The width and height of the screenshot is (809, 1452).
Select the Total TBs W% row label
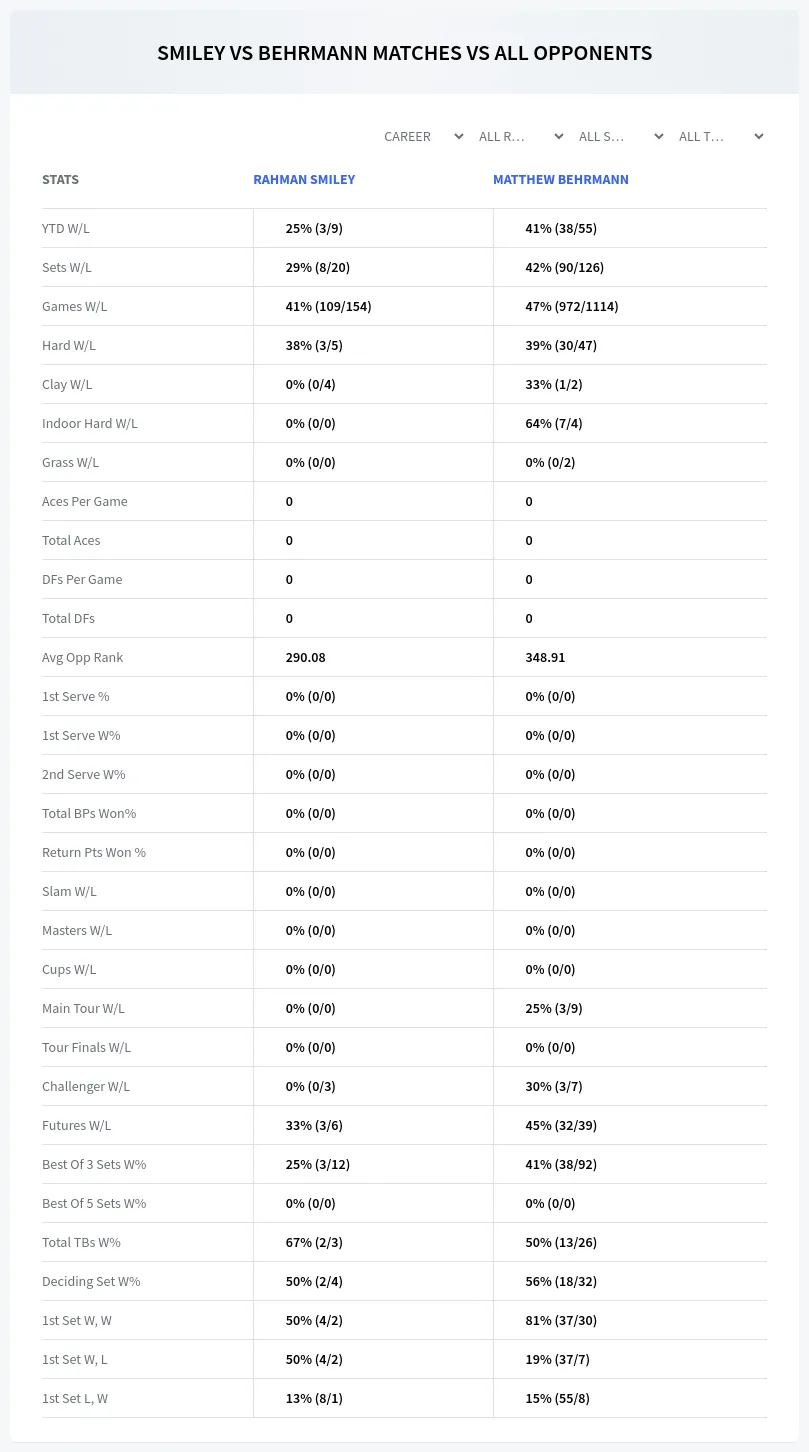[81, 1242]
